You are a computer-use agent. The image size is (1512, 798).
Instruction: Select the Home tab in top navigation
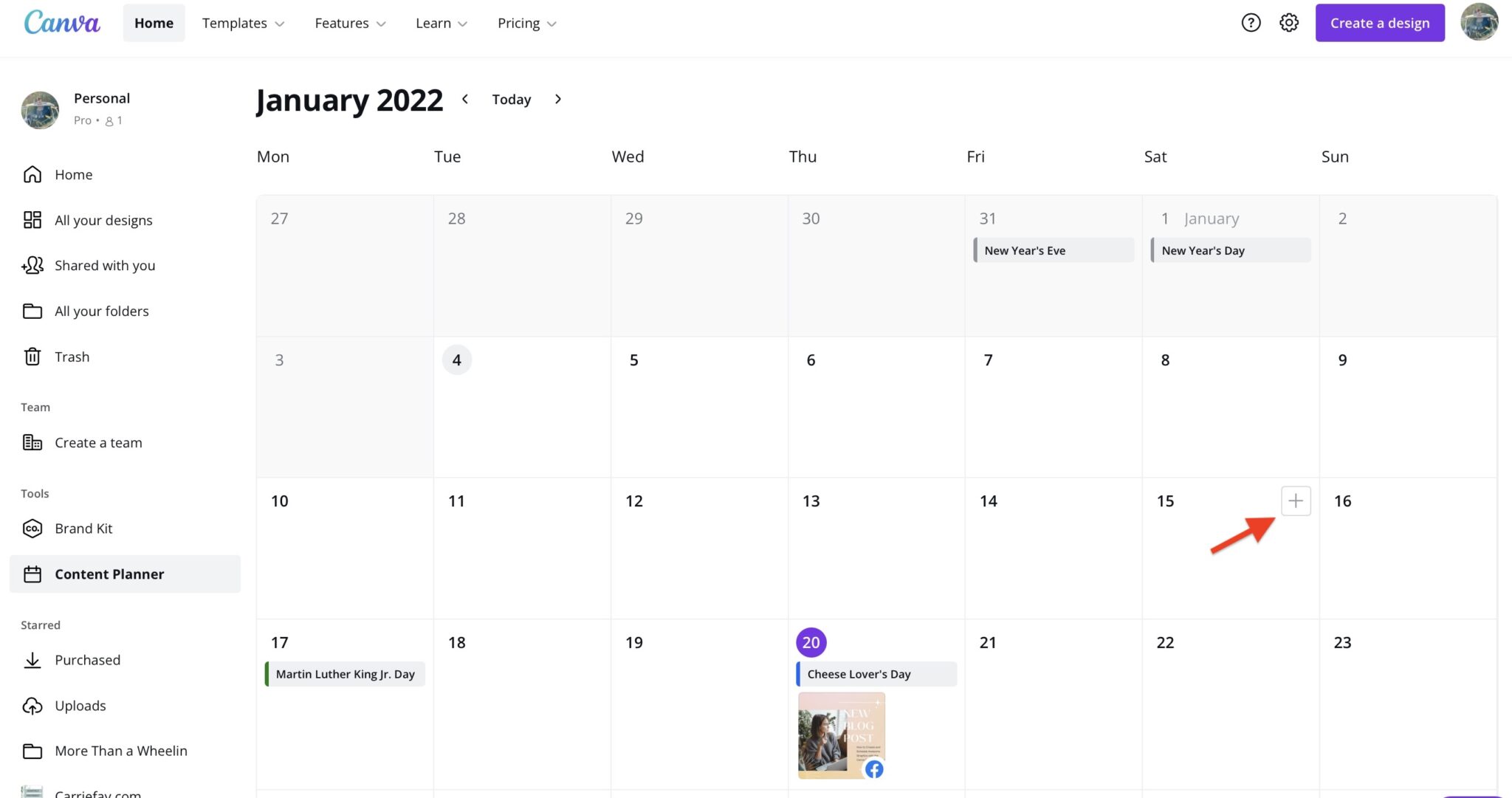[154, 23]
